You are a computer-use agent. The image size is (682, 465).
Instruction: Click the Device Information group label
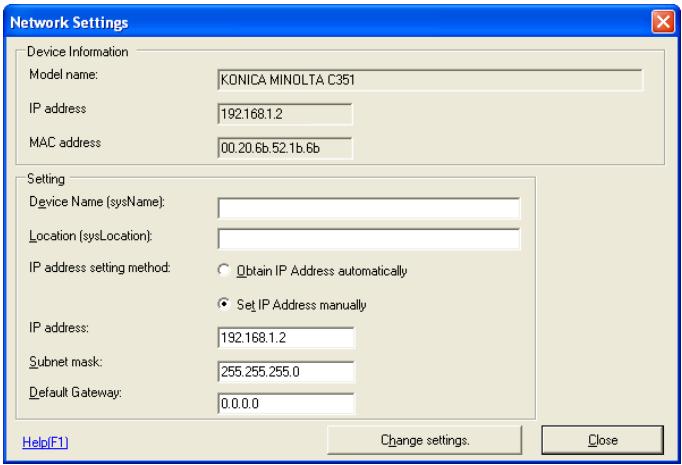click(77, 52)
